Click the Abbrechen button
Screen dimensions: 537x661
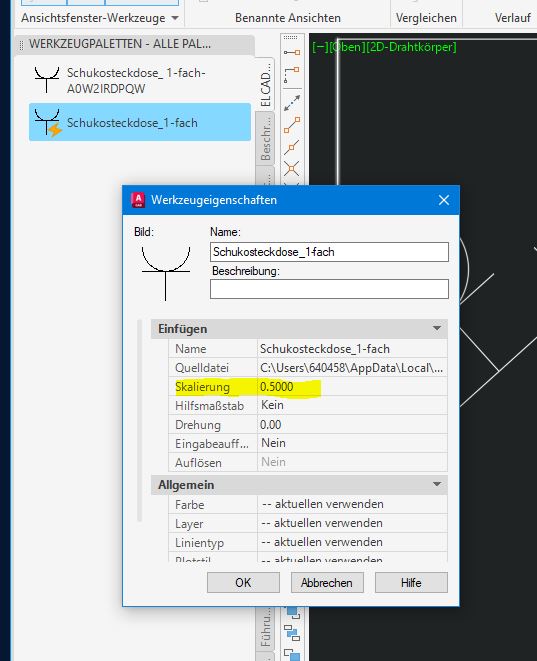pyautogui.click(x=327, y=583)
